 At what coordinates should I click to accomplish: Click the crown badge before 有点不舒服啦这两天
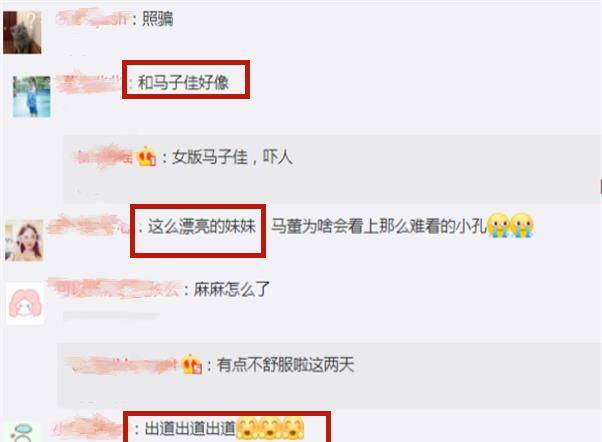192,364
